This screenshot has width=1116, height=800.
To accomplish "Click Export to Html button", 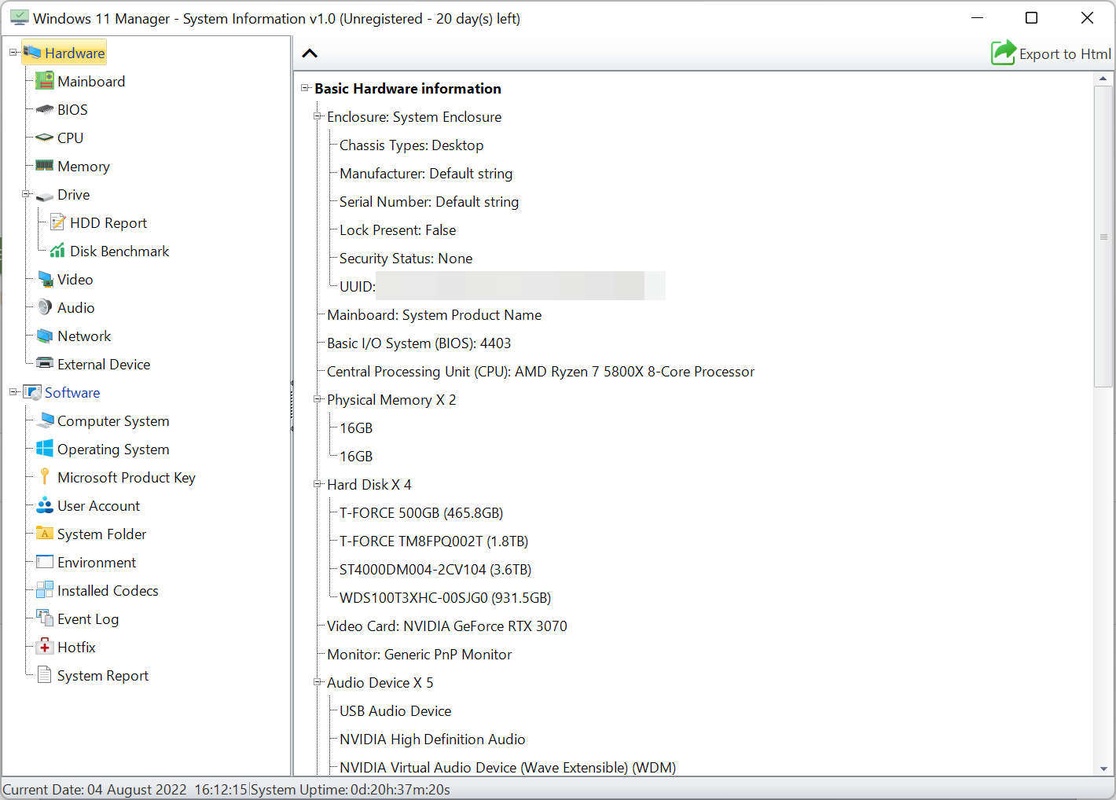I will 1051,54.
